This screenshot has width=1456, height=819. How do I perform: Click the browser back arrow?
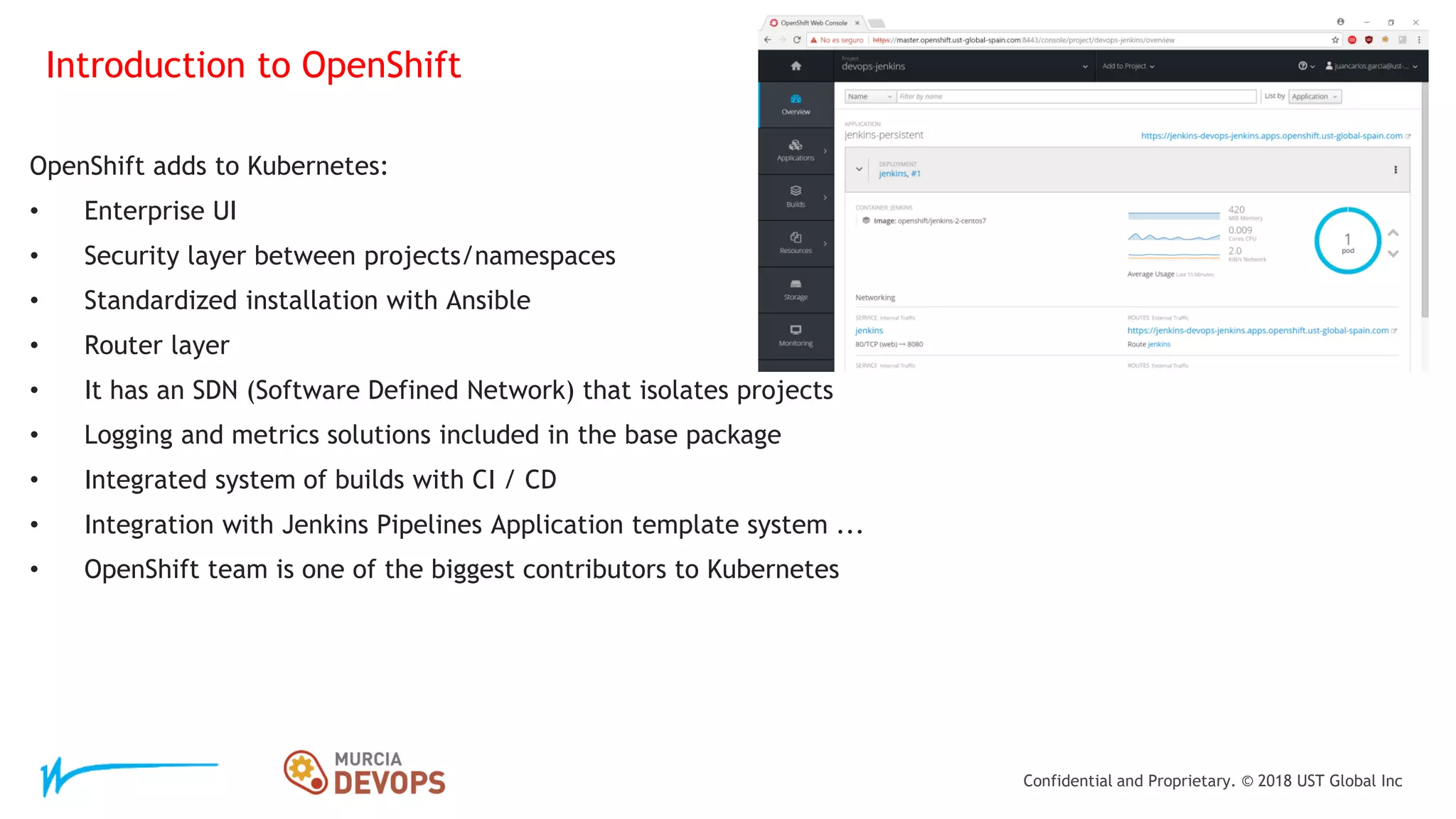tap(767, 40)
